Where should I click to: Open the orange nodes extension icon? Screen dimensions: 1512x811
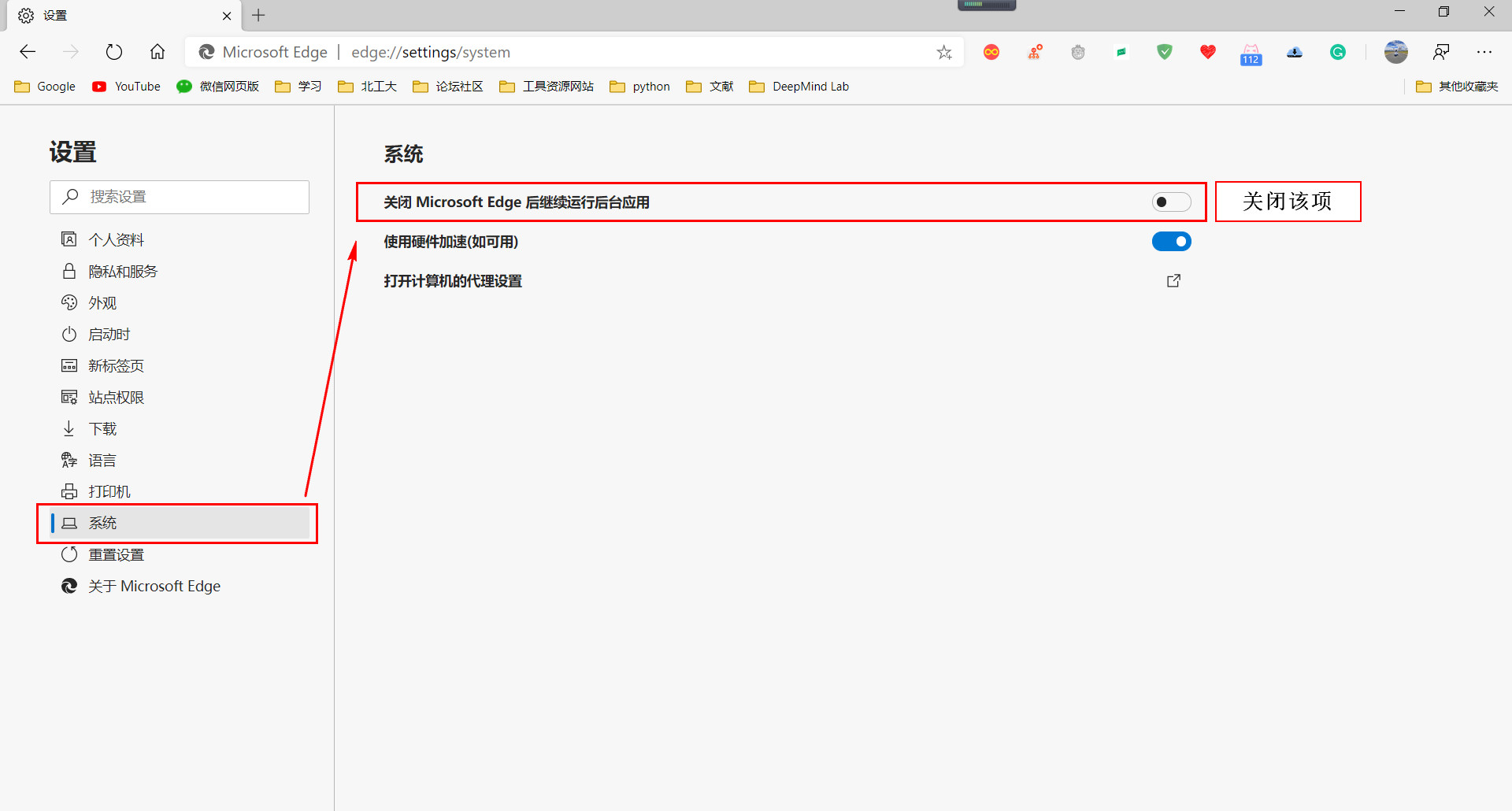(x=1035, y=52)
